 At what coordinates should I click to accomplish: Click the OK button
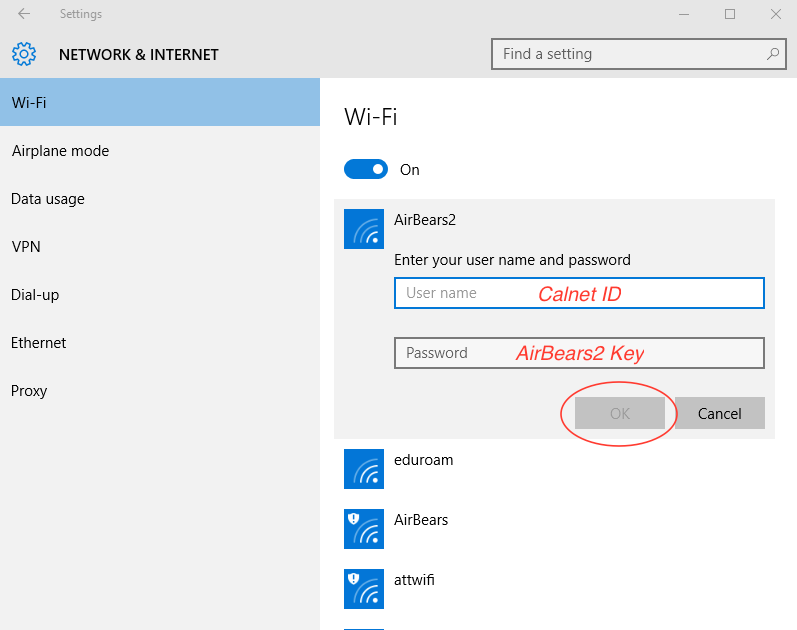click(620, 413)
